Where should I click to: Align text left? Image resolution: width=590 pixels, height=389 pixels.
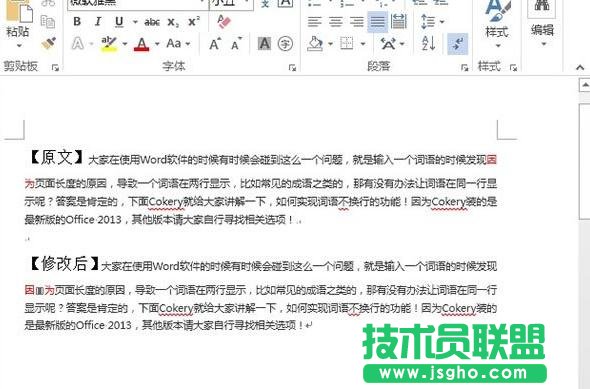pos(315,22)
